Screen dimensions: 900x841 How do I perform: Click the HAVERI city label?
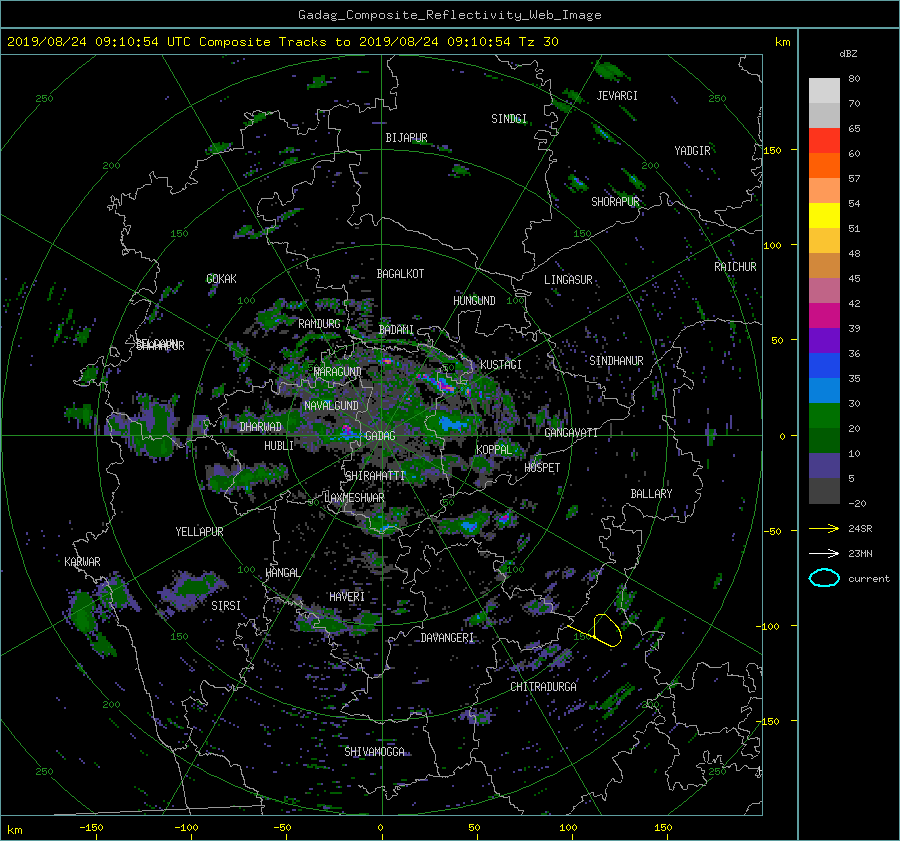347,597
